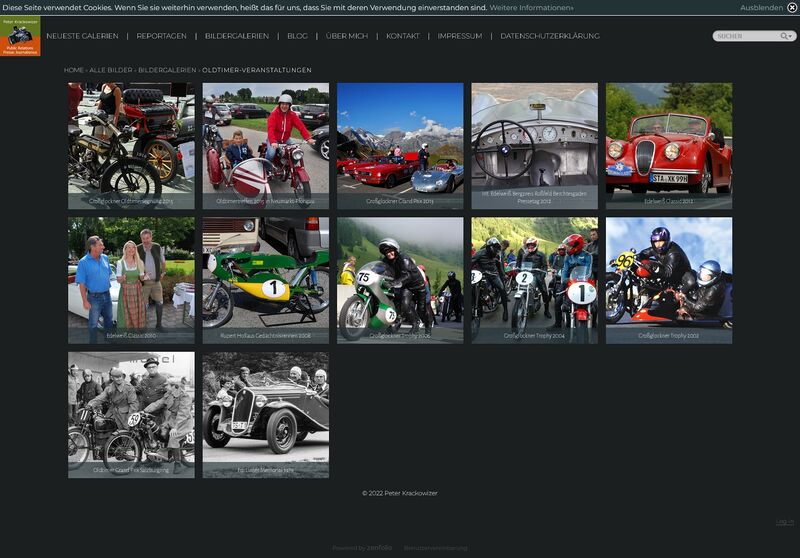Screen dimensions: 800x558
Task: Open the Datenschutzerklärung page
Action: click(550, 36)
